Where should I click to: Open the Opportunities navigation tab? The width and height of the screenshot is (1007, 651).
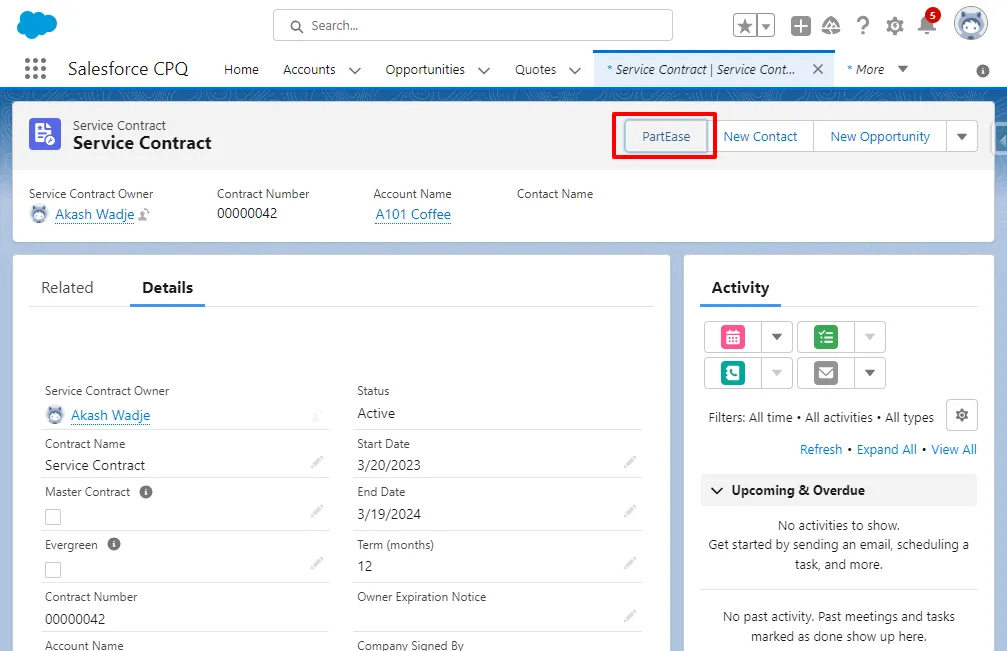coord(425,69)
